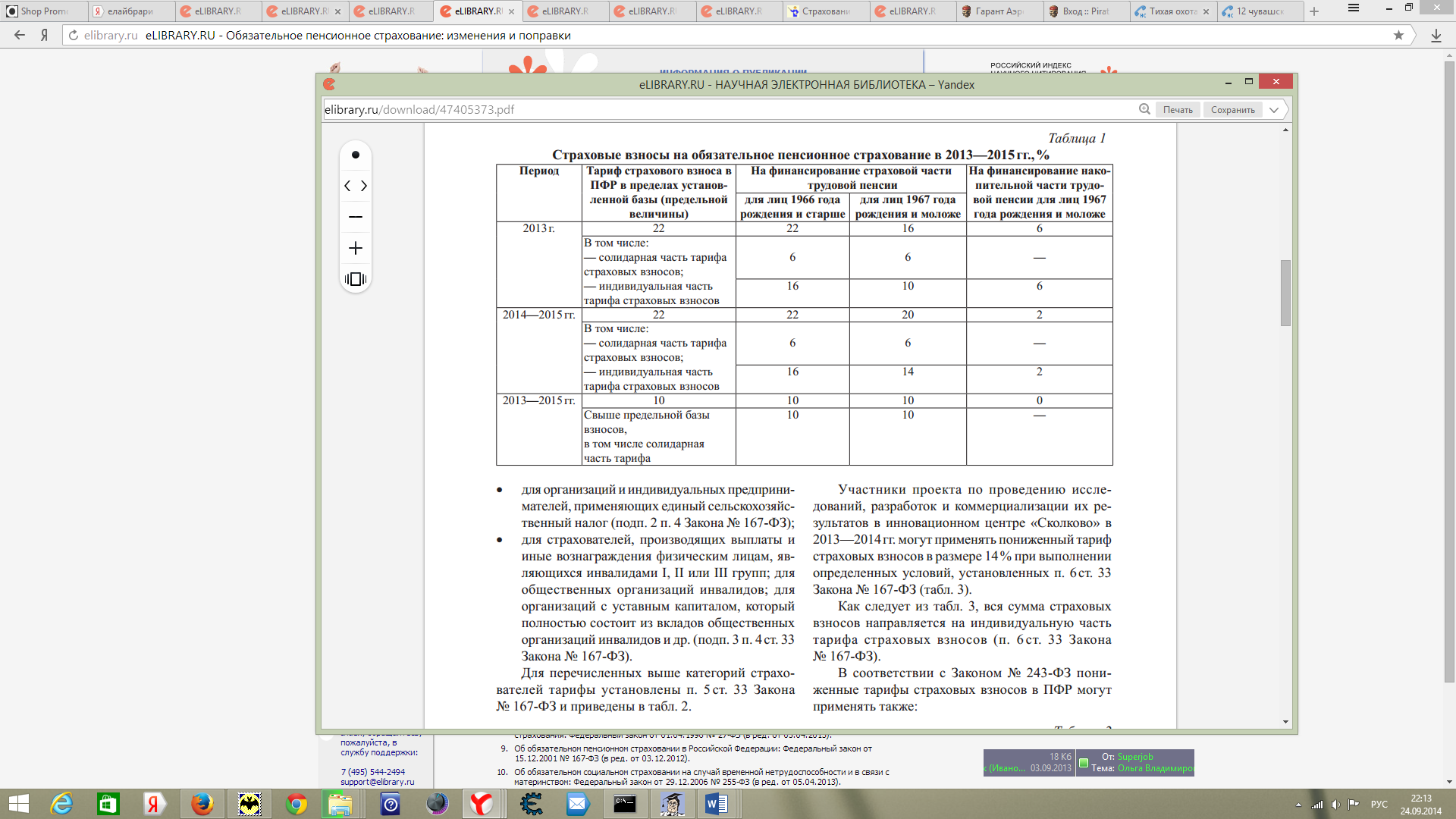Switch to the Вход :: Pirat tab
1456x819 pixels.
coord(1087,11)
